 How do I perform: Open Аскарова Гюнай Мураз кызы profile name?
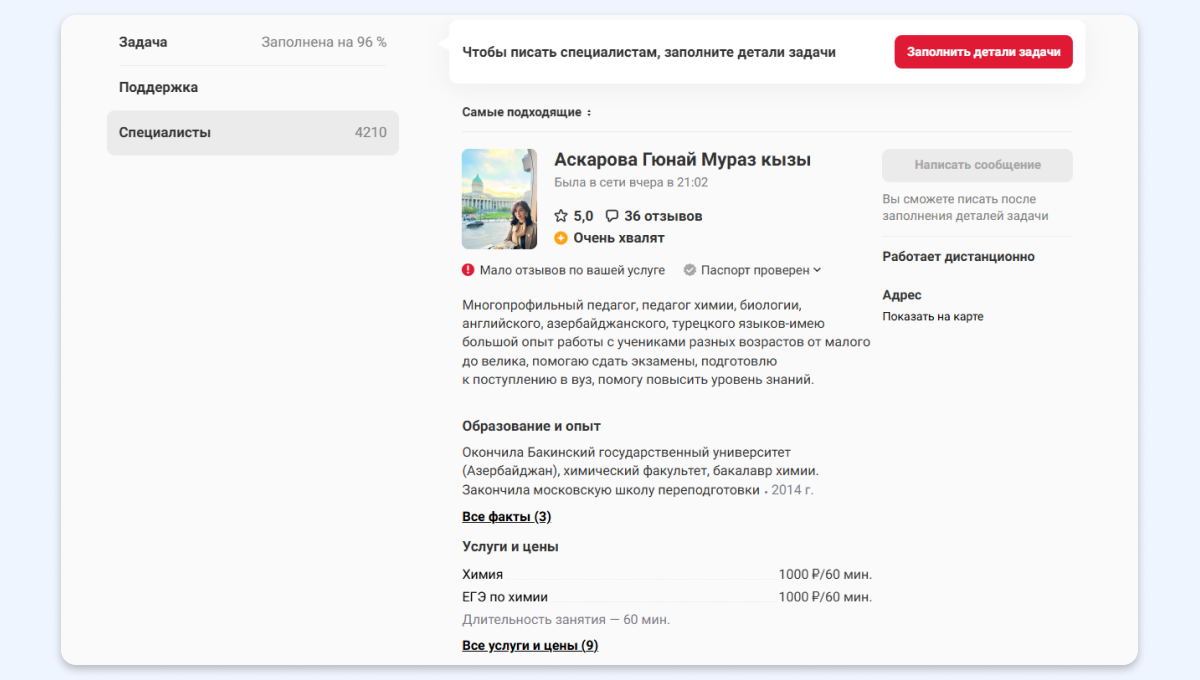pos(682,160)
